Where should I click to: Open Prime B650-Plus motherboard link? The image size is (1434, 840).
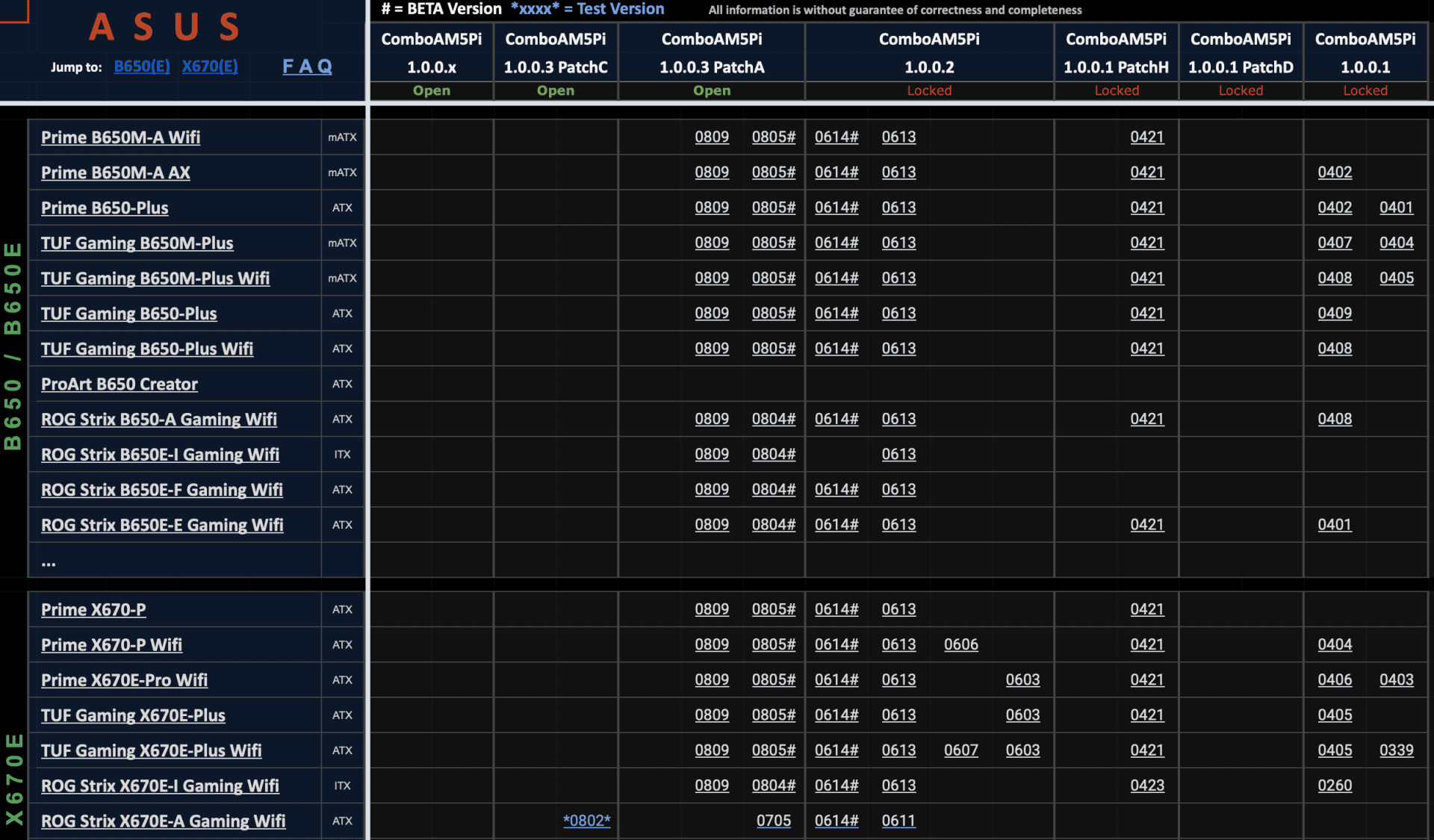click(105, 208)
